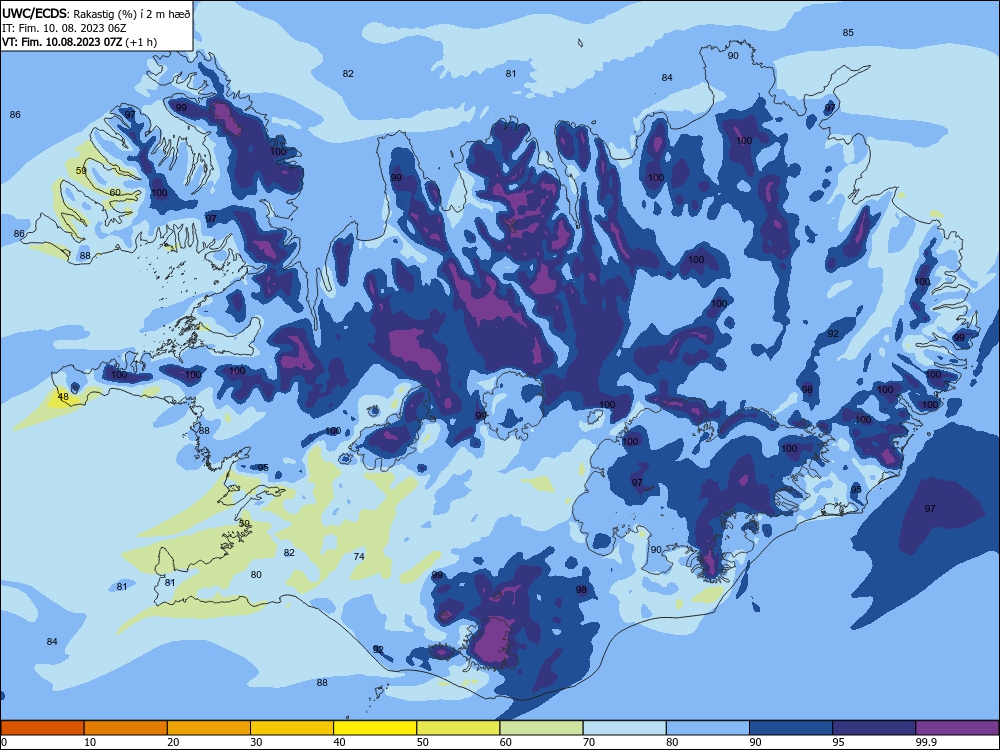
Task: Click the 10–20 orange legend swatch
Action: tap(126, 728)
